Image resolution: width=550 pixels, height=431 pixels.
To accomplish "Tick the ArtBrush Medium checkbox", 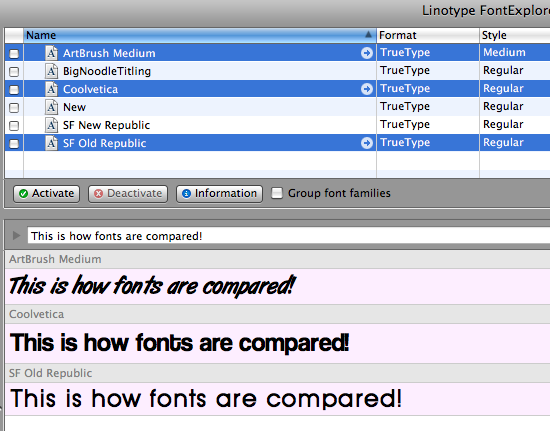I will coord(14,54).
